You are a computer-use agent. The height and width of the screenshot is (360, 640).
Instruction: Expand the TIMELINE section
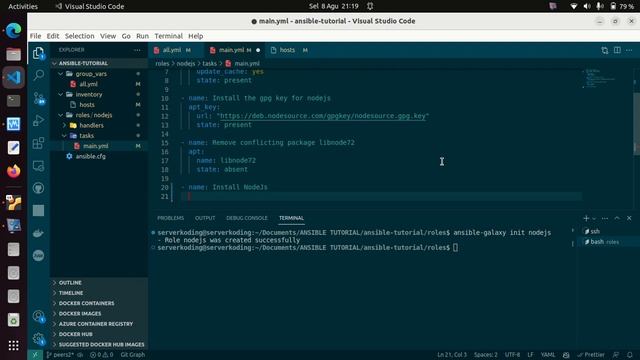point(99,293)
